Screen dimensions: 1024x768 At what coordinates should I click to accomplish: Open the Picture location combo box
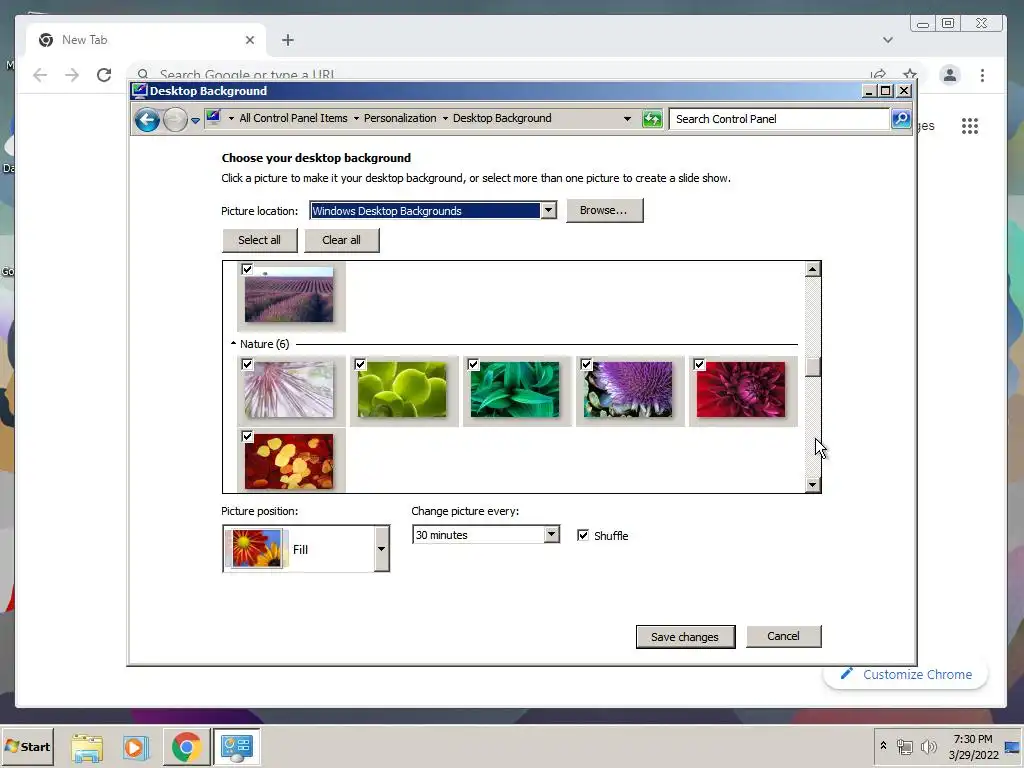433,210
